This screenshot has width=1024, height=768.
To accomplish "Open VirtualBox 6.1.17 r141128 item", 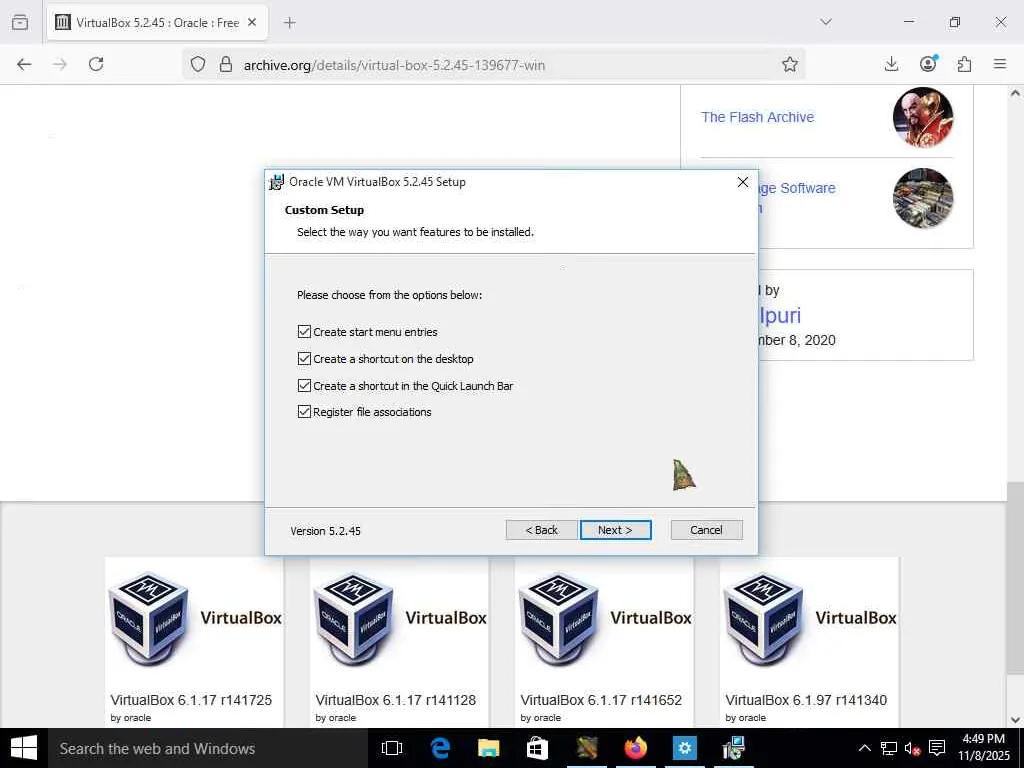I will click(396, 700).
